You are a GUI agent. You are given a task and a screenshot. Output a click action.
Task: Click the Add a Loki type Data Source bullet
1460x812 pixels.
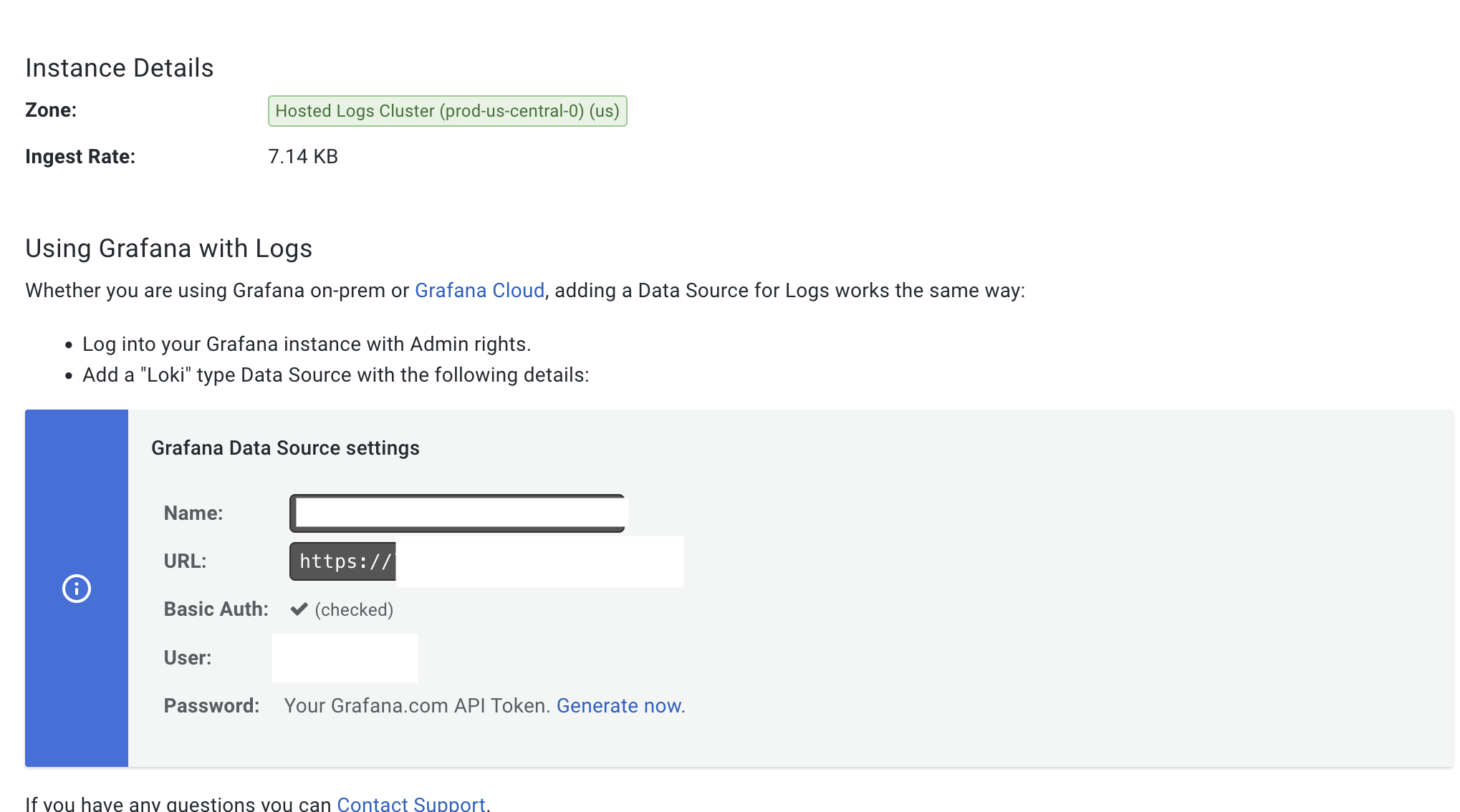tap(335, 375)
